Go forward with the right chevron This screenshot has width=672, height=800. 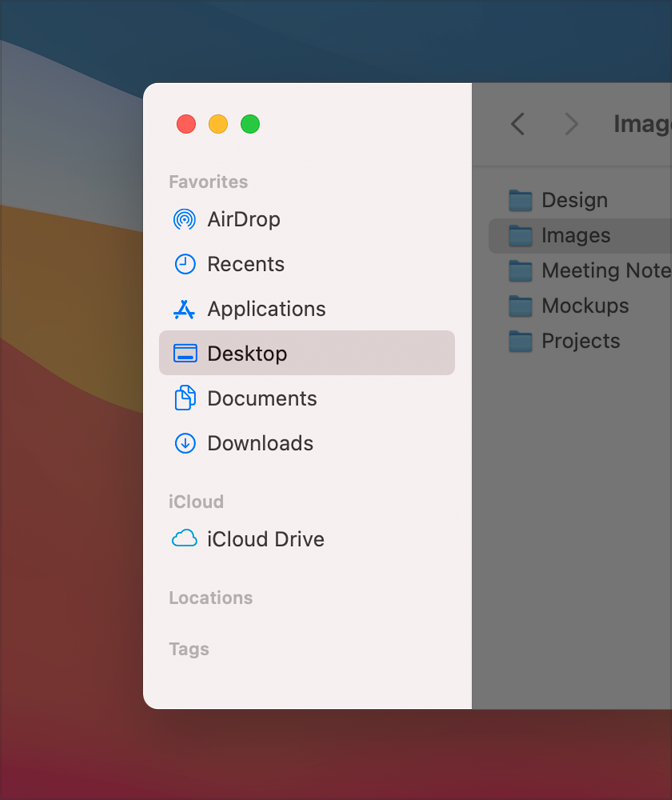571,124
